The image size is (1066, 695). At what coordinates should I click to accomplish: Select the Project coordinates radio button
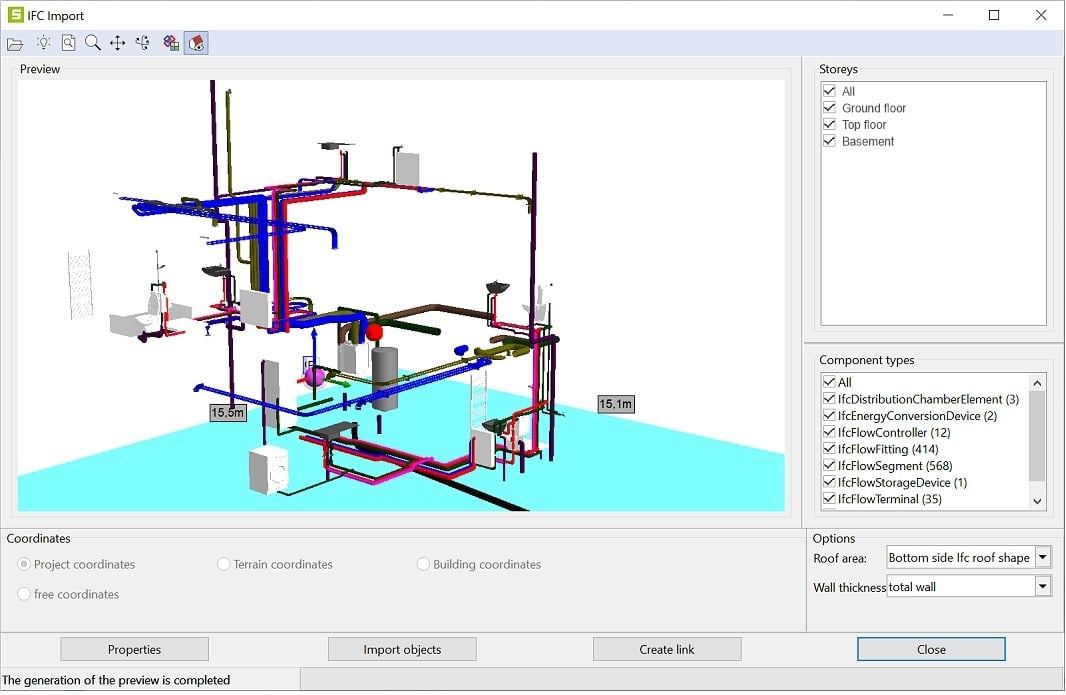point(24,564)
